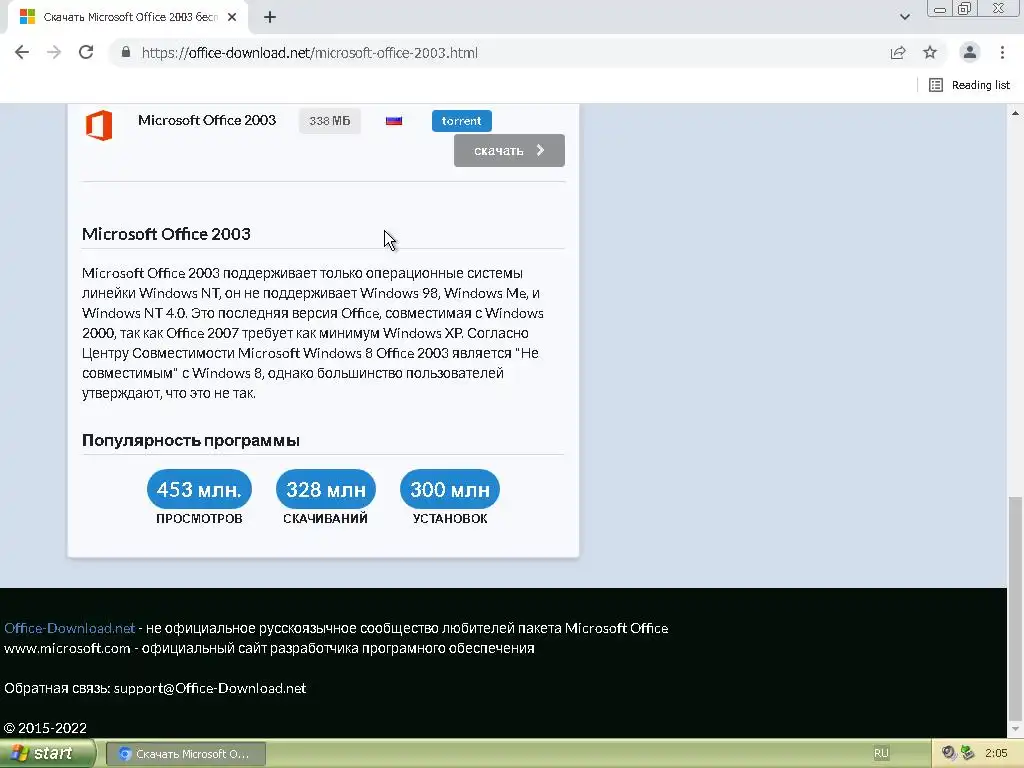Click the orange Office logo icon

[99, 125]
